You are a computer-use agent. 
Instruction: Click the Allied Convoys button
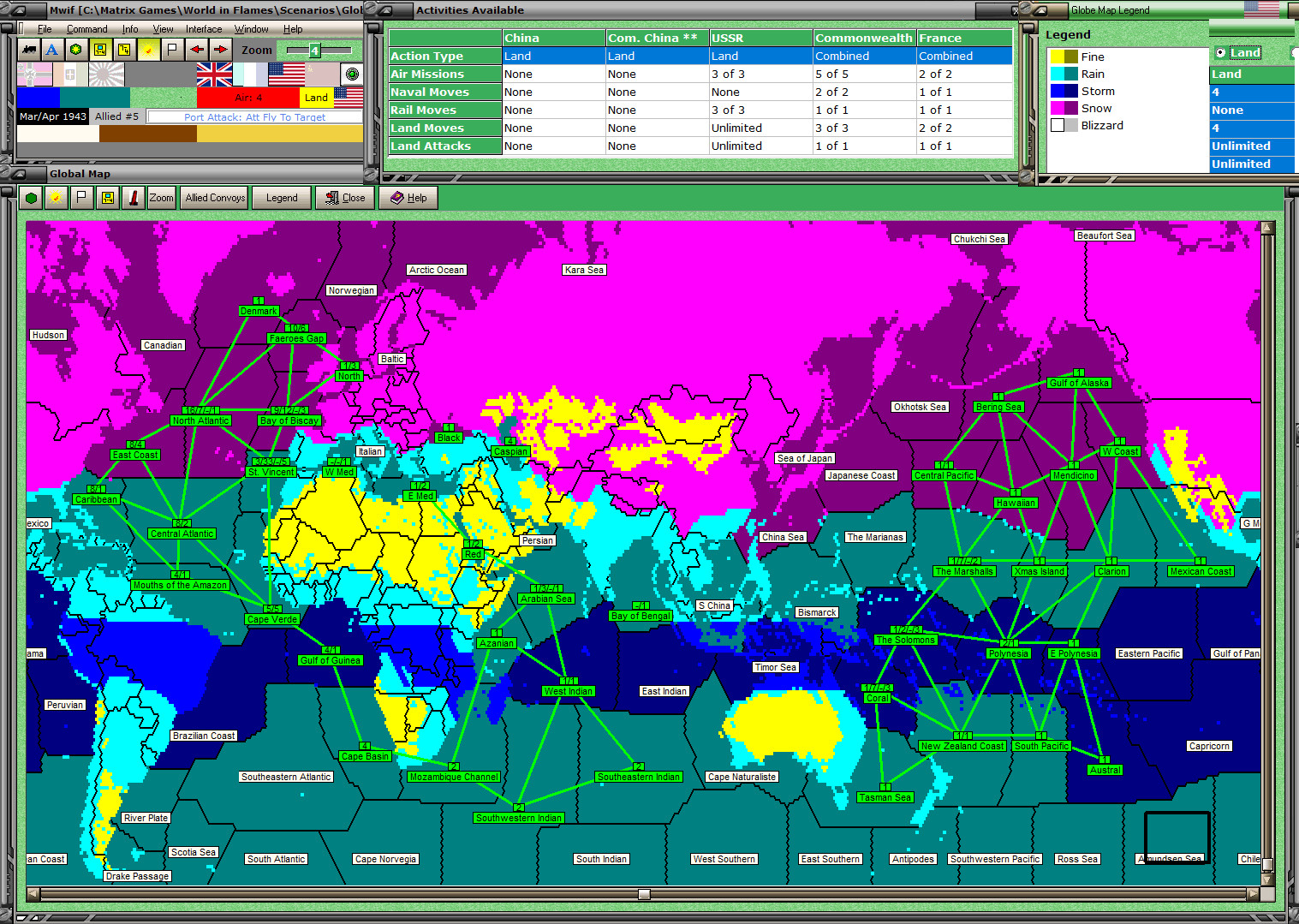pyautogui.click(x=215, y=198)
